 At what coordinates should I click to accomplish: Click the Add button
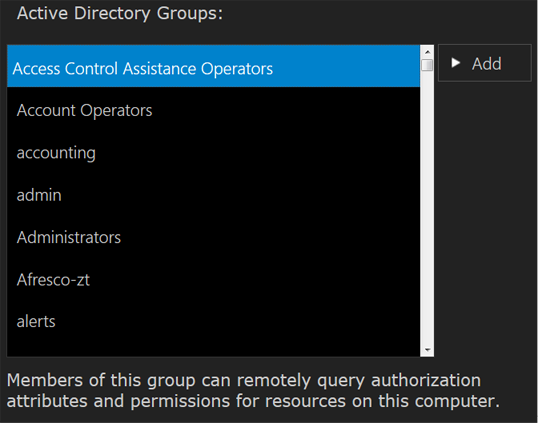484,63
